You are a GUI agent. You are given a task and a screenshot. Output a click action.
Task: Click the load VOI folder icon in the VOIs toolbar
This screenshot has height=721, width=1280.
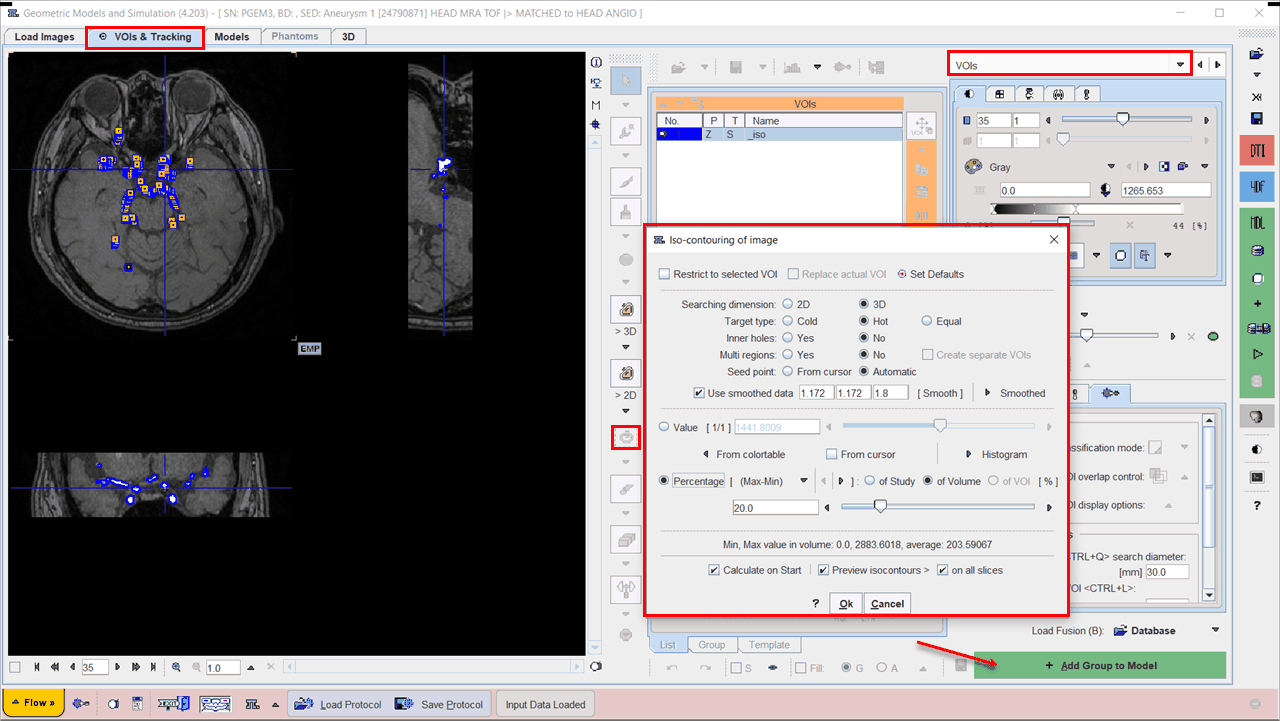pyautogui.click(x=679, y=67)
